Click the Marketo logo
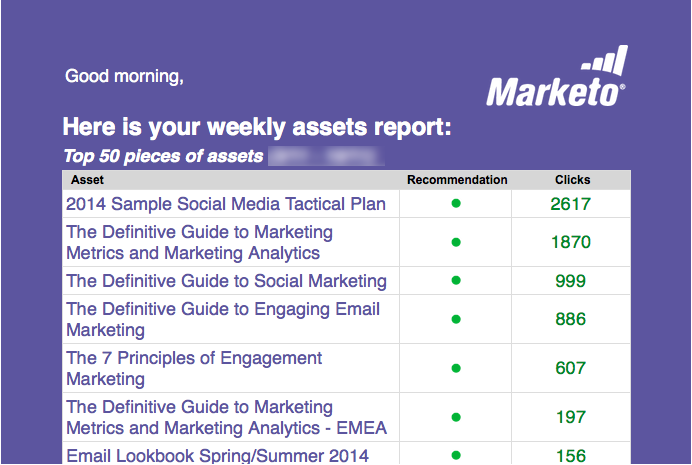Image resolution: width=692 pixels, height=465 pixels. click(x=556, y=80)
